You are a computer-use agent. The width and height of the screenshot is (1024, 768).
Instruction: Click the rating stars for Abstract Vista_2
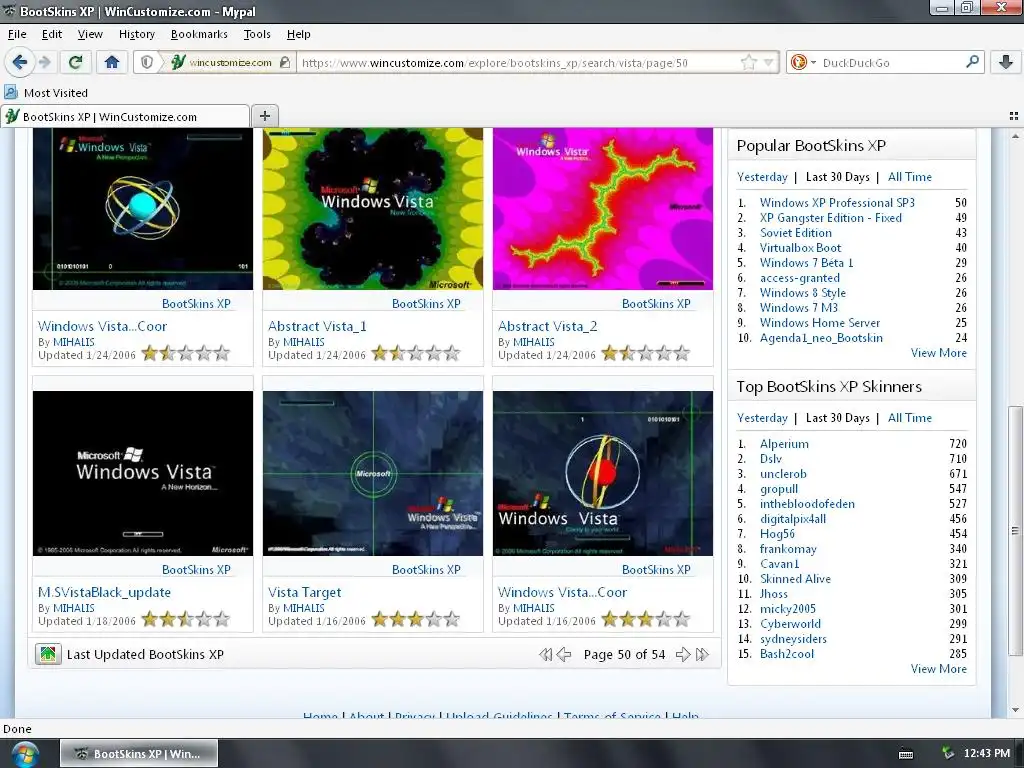(646, 353)
